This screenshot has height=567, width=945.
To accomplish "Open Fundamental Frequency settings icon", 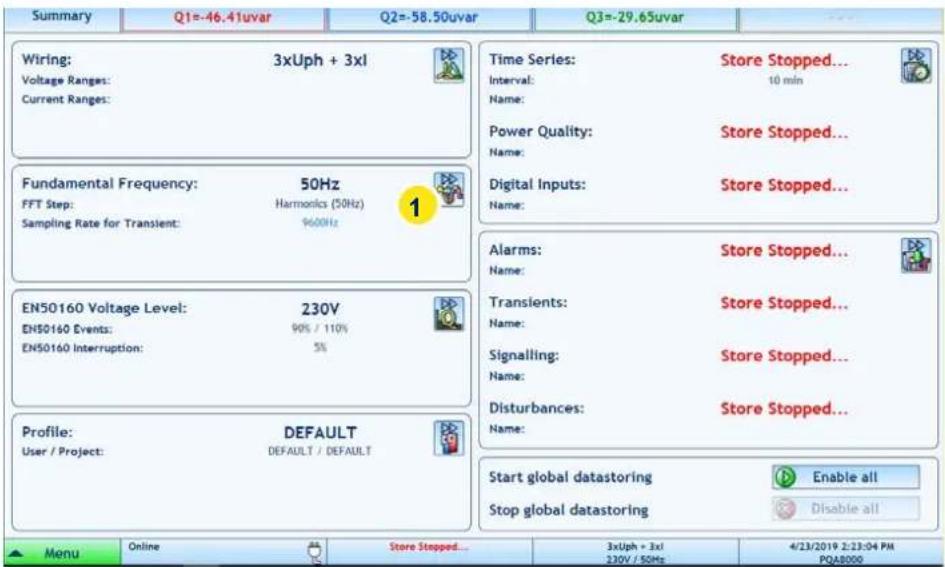I will pos(449,189).
